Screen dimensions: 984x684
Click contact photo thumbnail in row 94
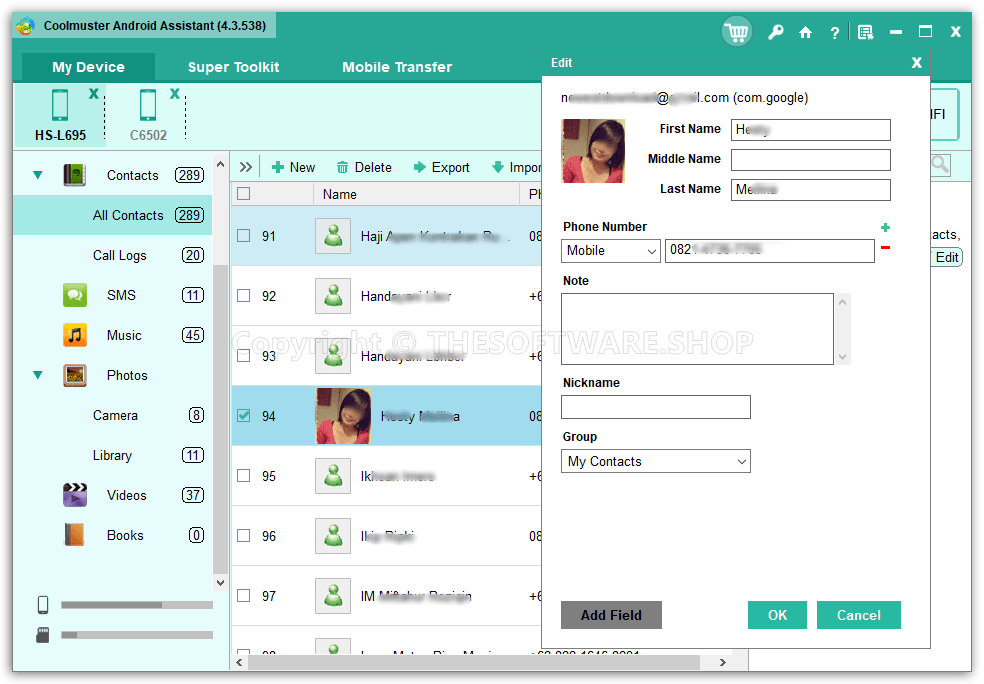point(343,415)
